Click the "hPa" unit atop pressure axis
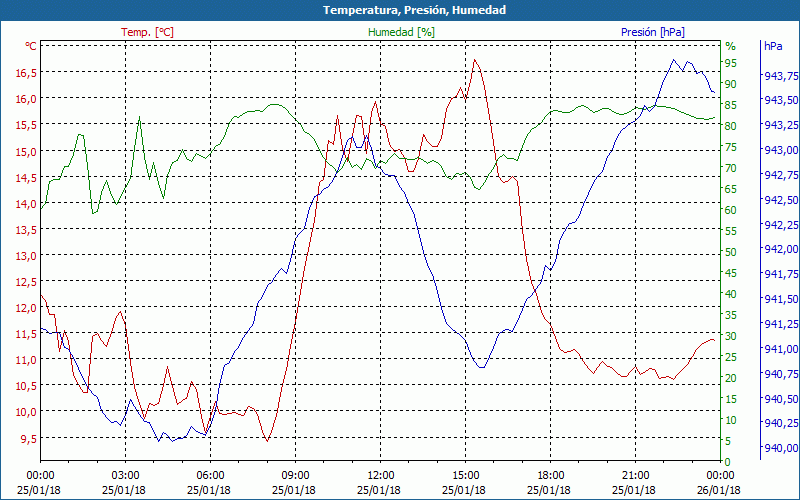The image size is (800, 500). coord(773,46)
